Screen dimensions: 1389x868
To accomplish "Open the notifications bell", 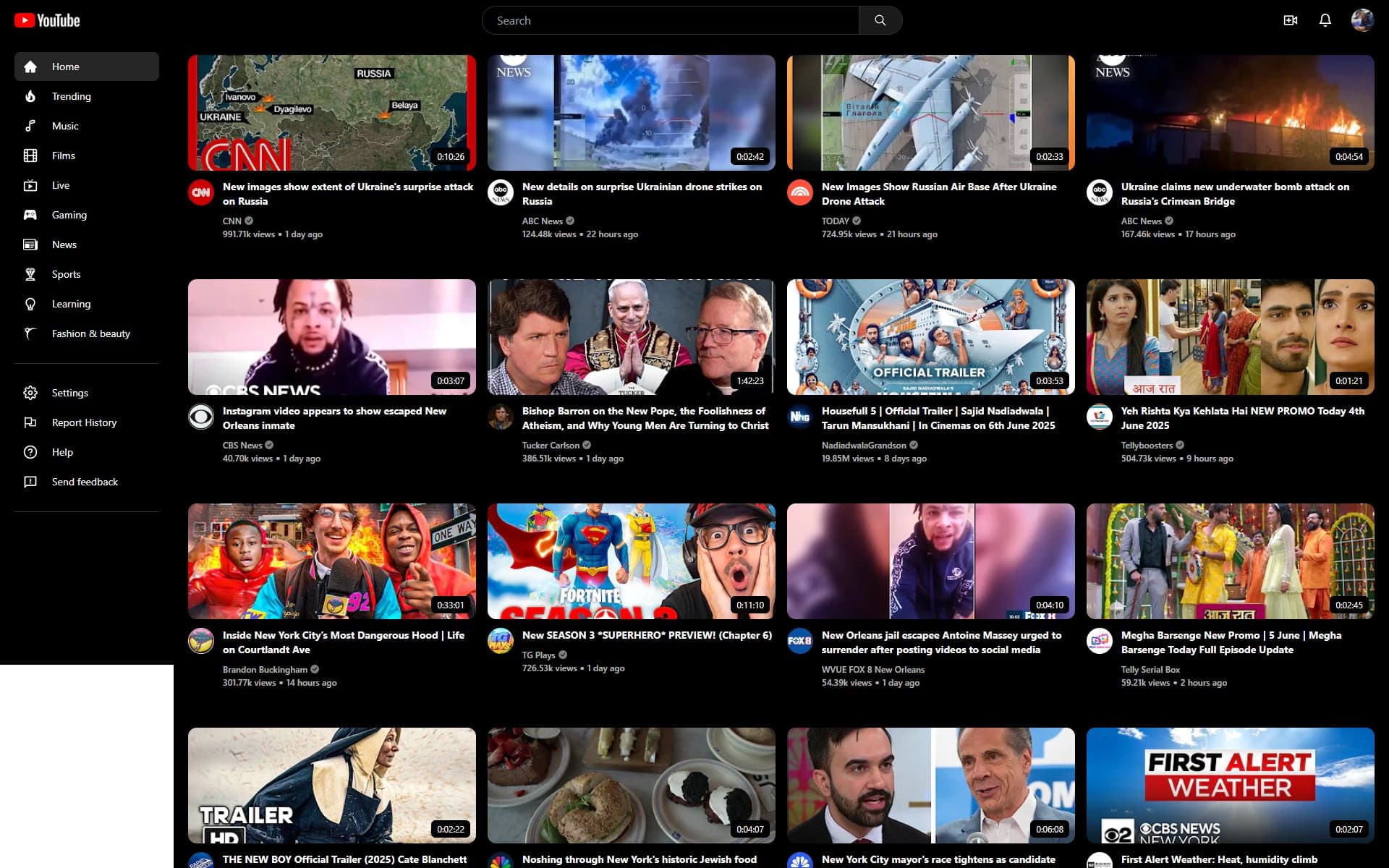I will (x=1325, y=20).
